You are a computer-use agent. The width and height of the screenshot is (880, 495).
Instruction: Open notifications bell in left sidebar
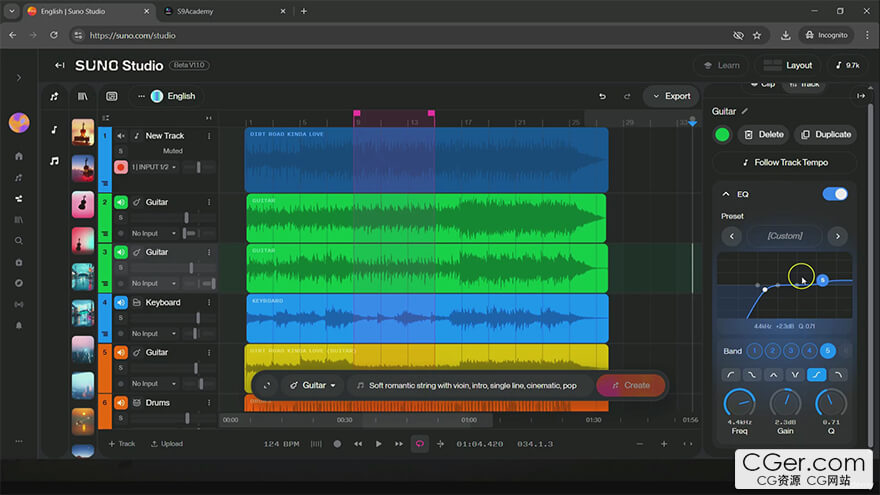pyautogui.click(x=19, y=326)
